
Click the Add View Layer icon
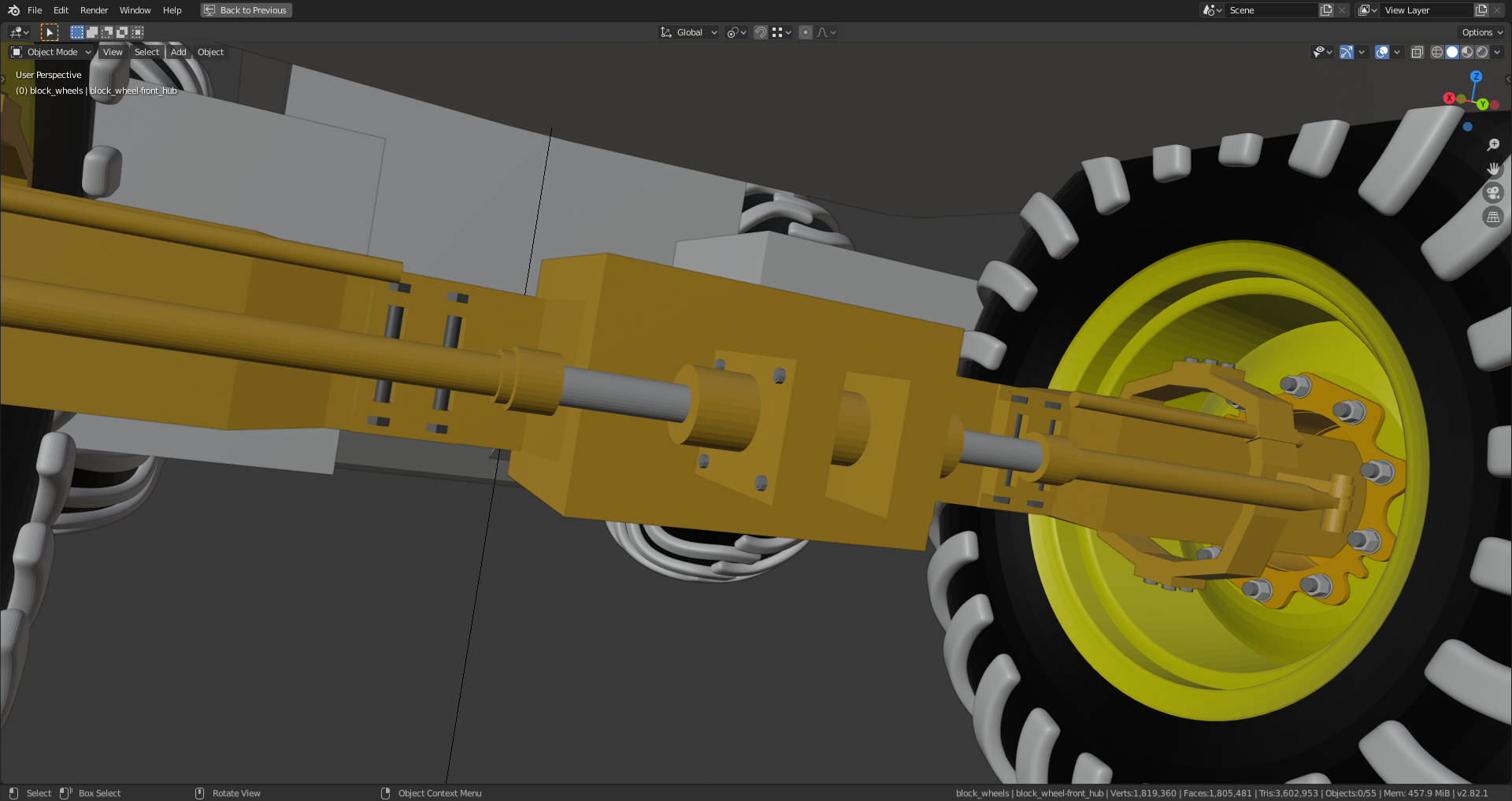[x=1481, y=10]
